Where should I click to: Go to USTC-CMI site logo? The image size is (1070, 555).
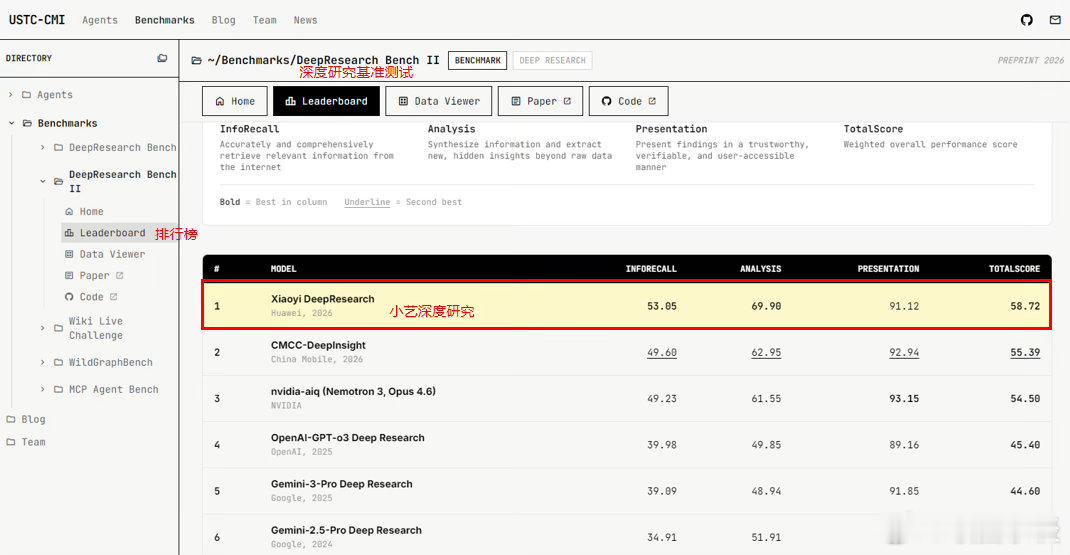click(x=37, y=20)
